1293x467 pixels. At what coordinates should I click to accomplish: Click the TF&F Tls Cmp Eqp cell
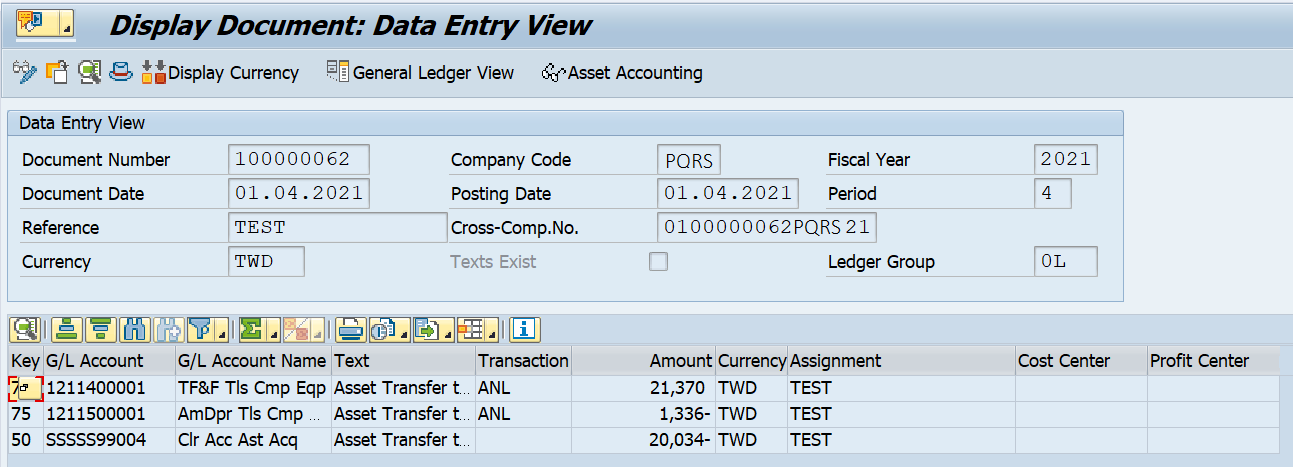tap(253, 388)
